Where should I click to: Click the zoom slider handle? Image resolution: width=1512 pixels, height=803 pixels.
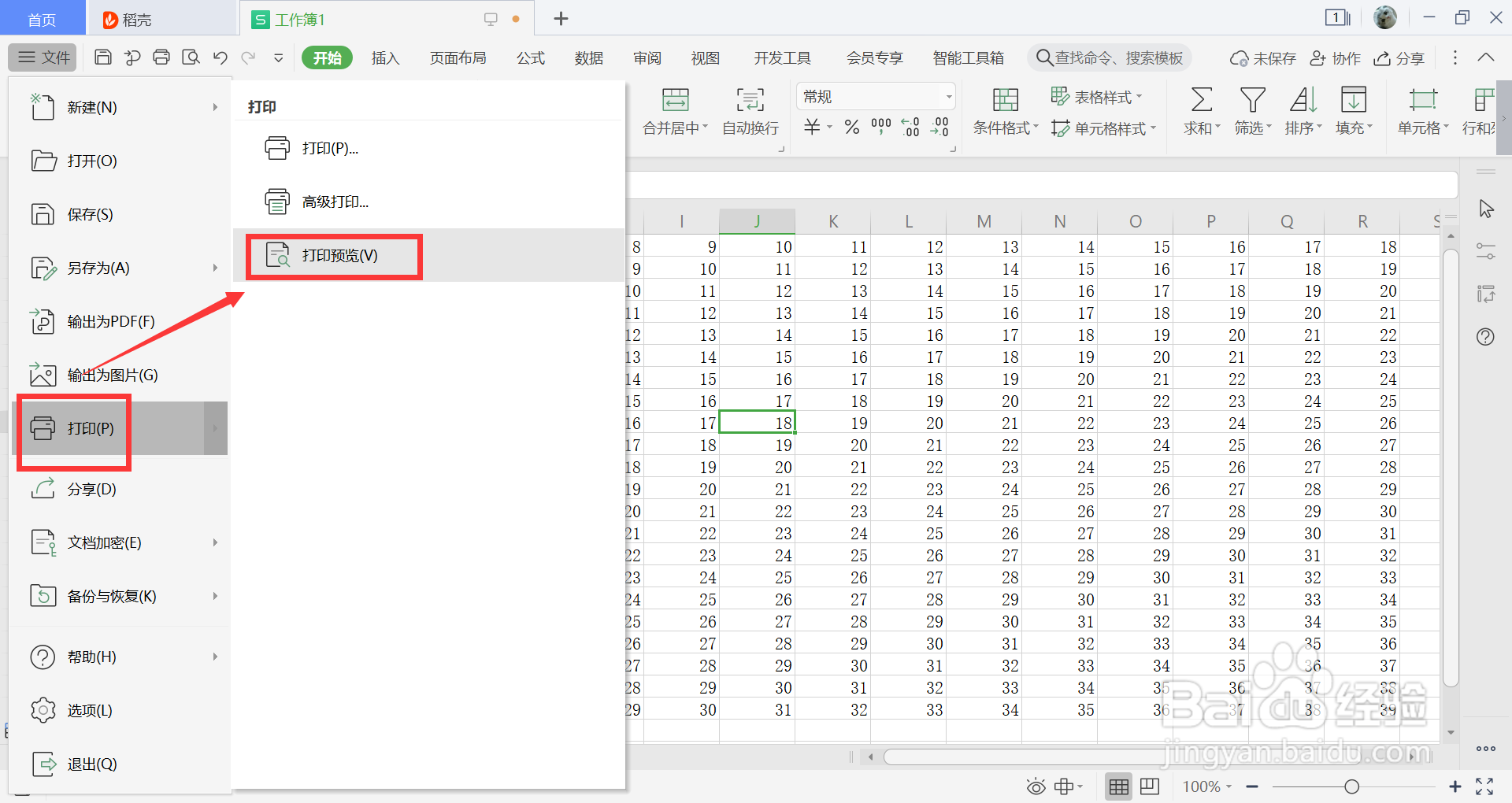[1352, 786]
